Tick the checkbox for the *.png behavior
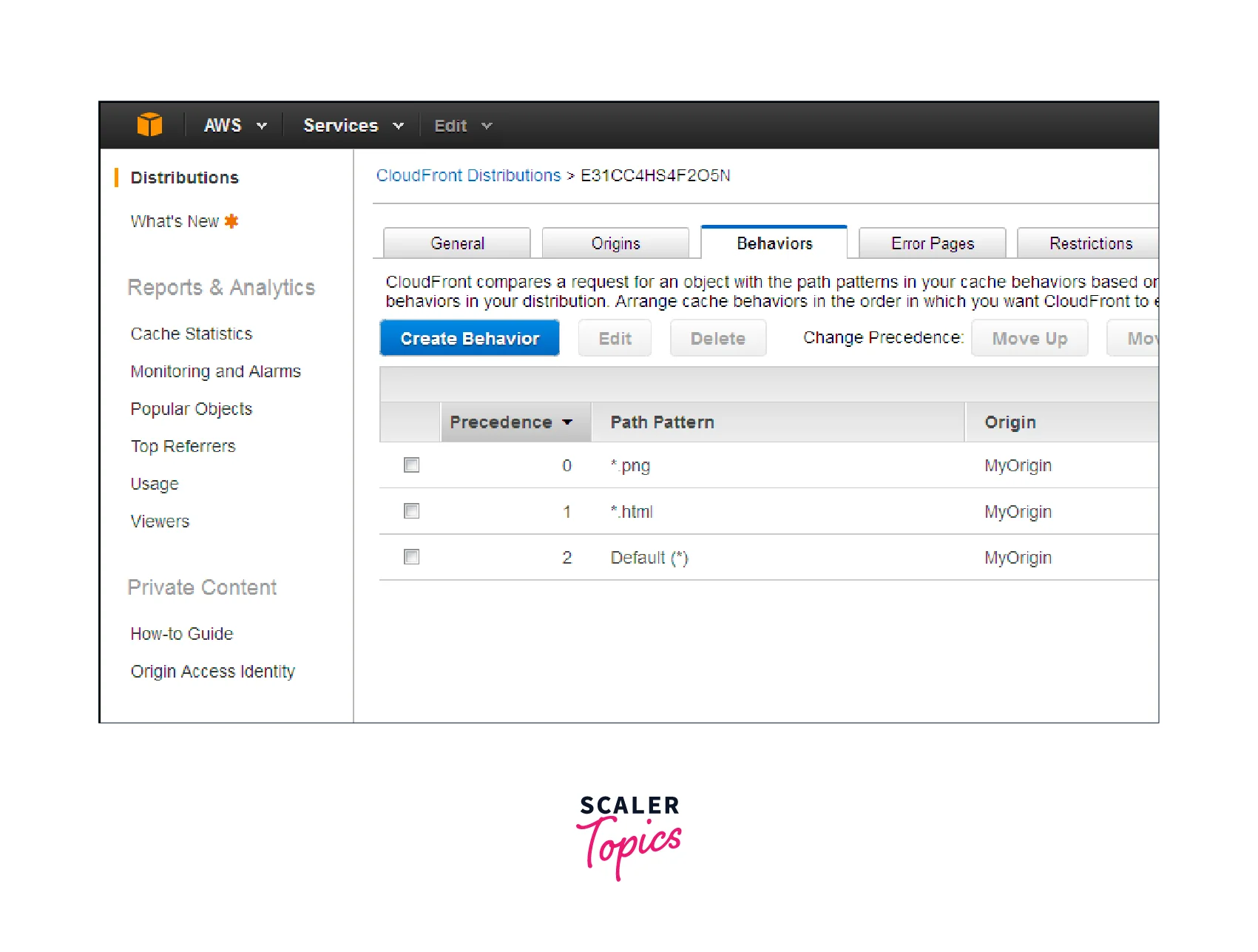Viewport: 1258px width, 952px height. [411, 465]
